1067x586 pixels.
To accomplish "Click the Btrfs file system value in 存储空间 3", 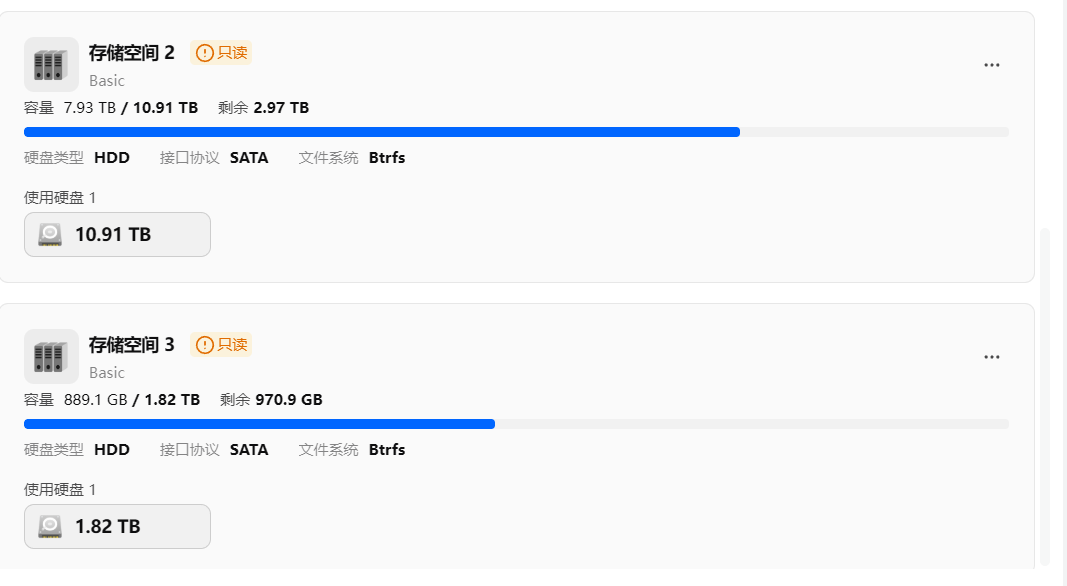I will point(387,450).
